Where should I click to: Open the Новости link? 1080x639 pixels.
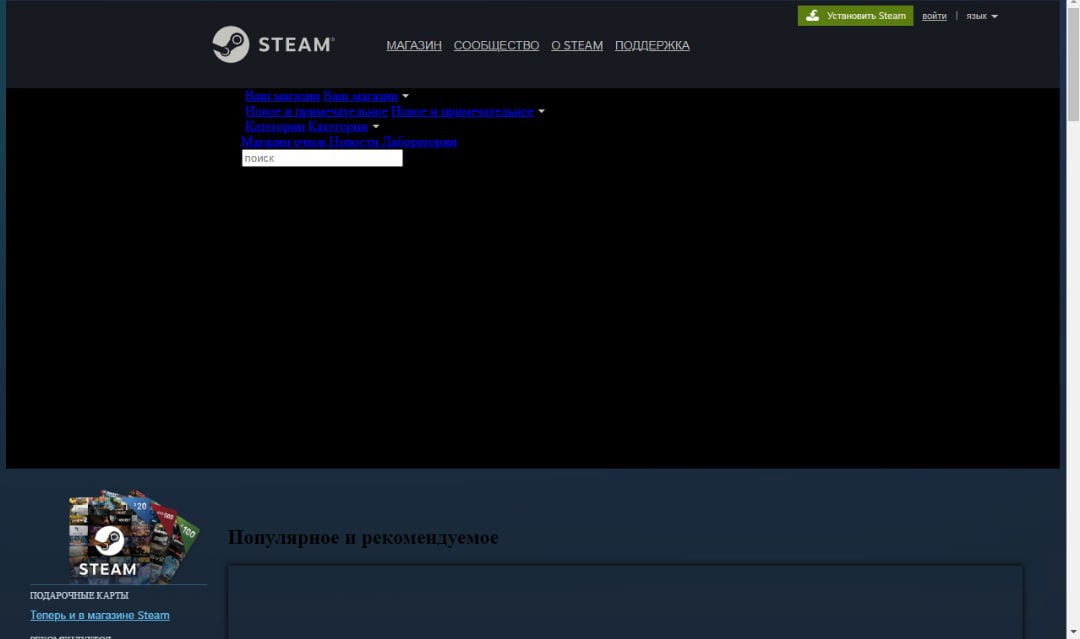[x=353, y=142]
